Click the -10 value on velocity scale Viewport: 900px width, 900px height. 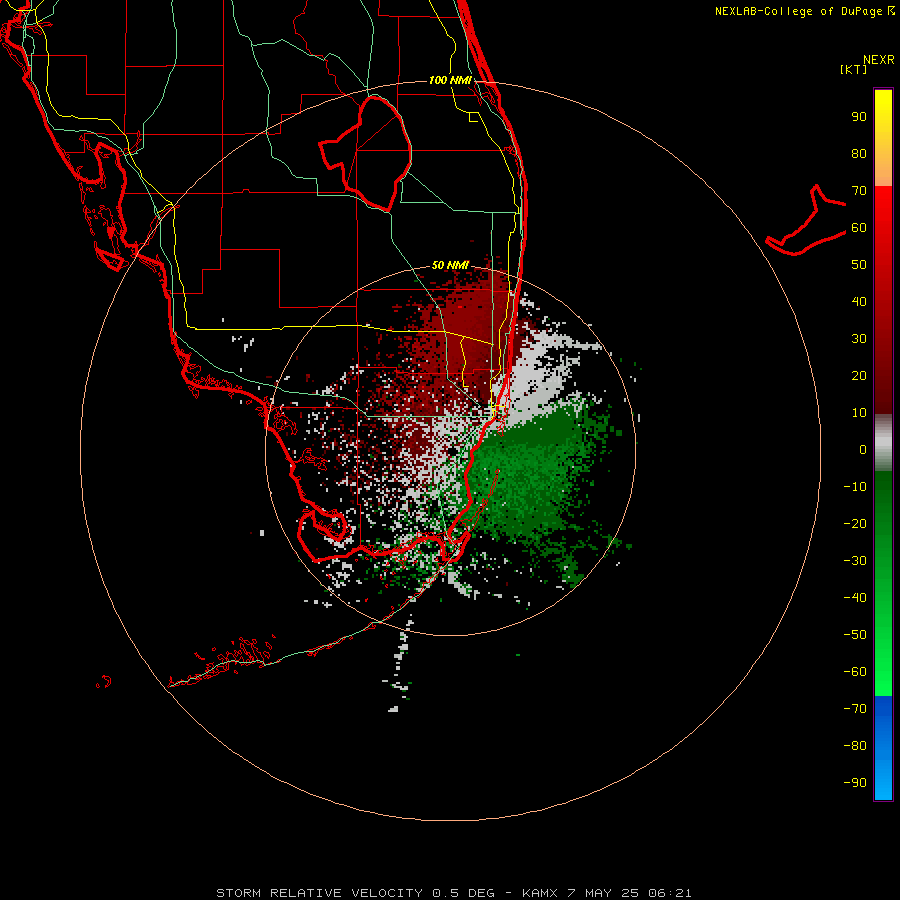(x=855, y=487)
